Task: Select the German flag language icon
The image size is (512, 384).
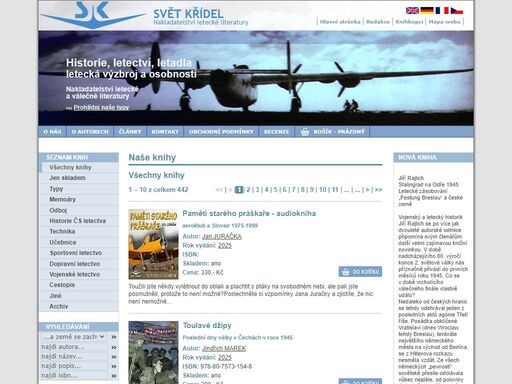Action: (x=427, y=11)
